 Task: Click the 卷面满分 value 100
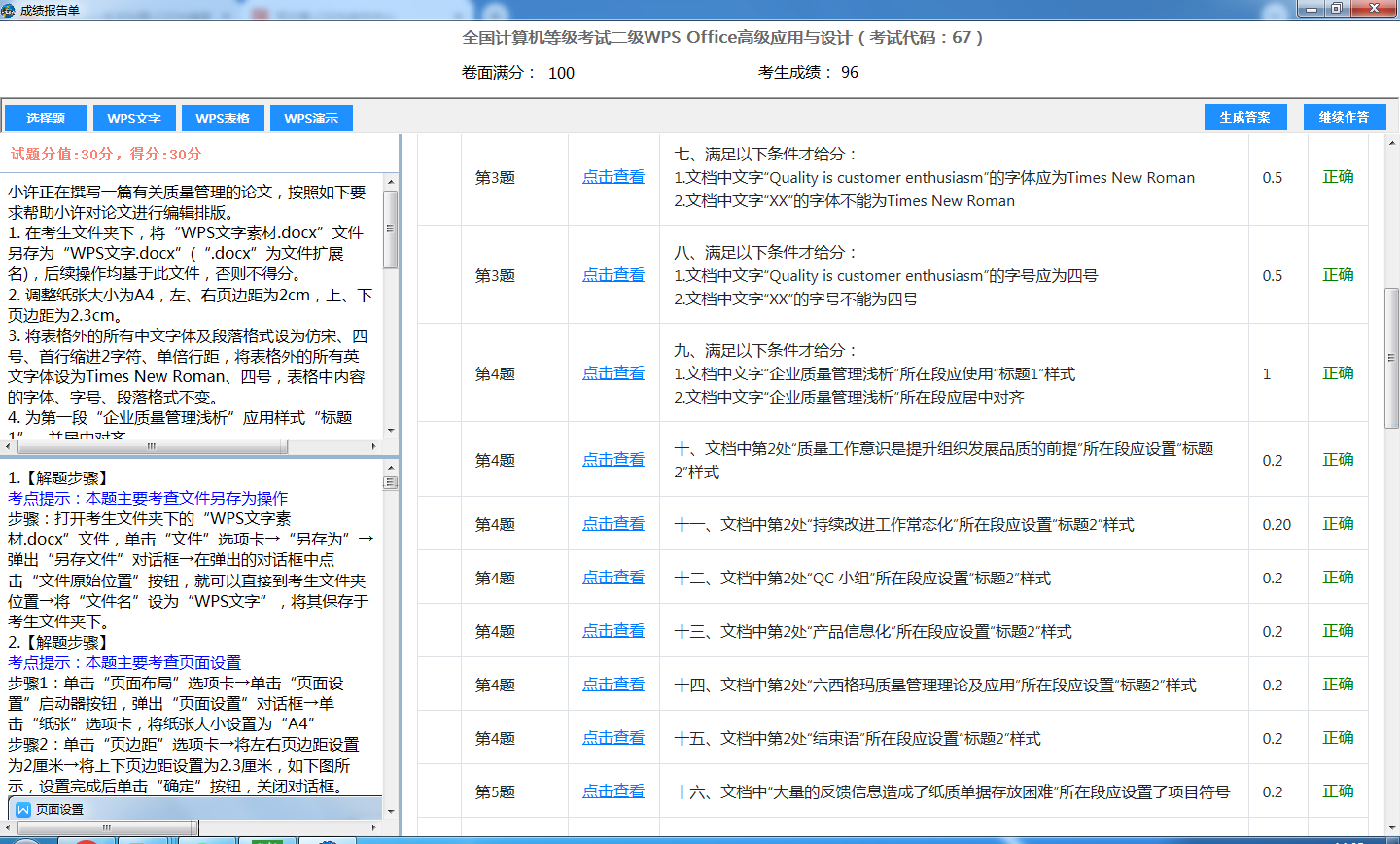click(561, 73)
